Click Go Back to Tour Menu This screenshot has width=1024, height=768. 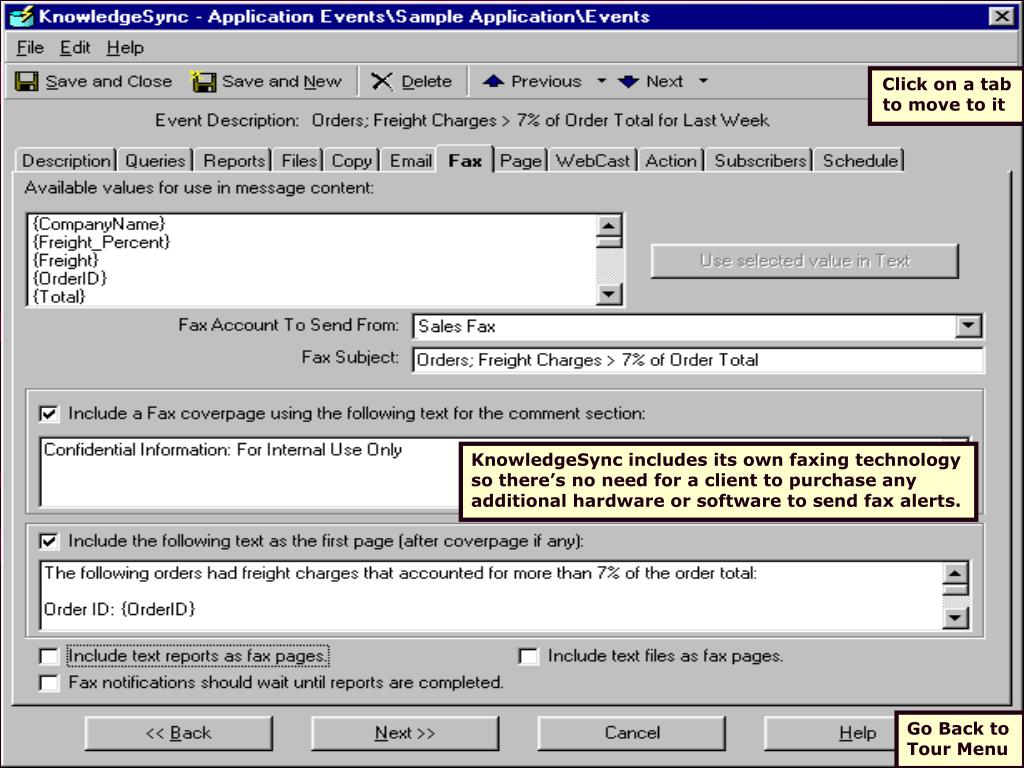(x=957, y=739)
